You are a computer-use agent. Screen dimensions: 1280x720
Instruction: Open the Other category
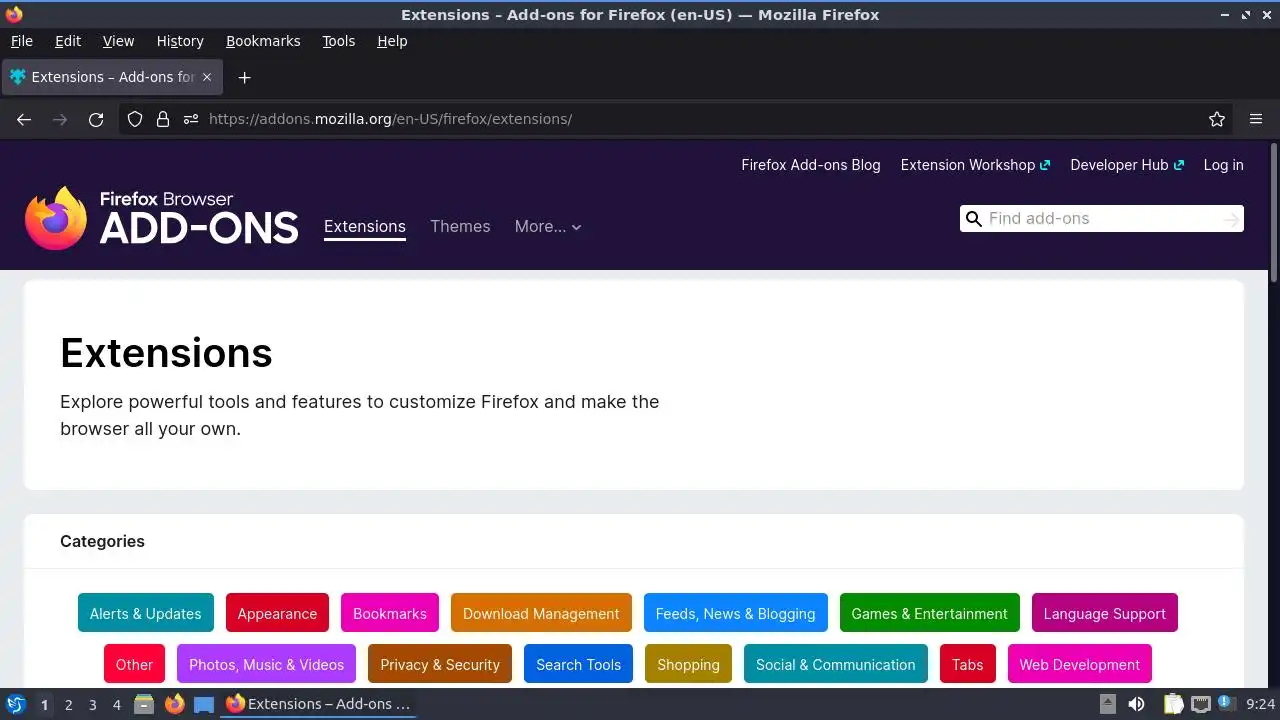tap(134, 664)
